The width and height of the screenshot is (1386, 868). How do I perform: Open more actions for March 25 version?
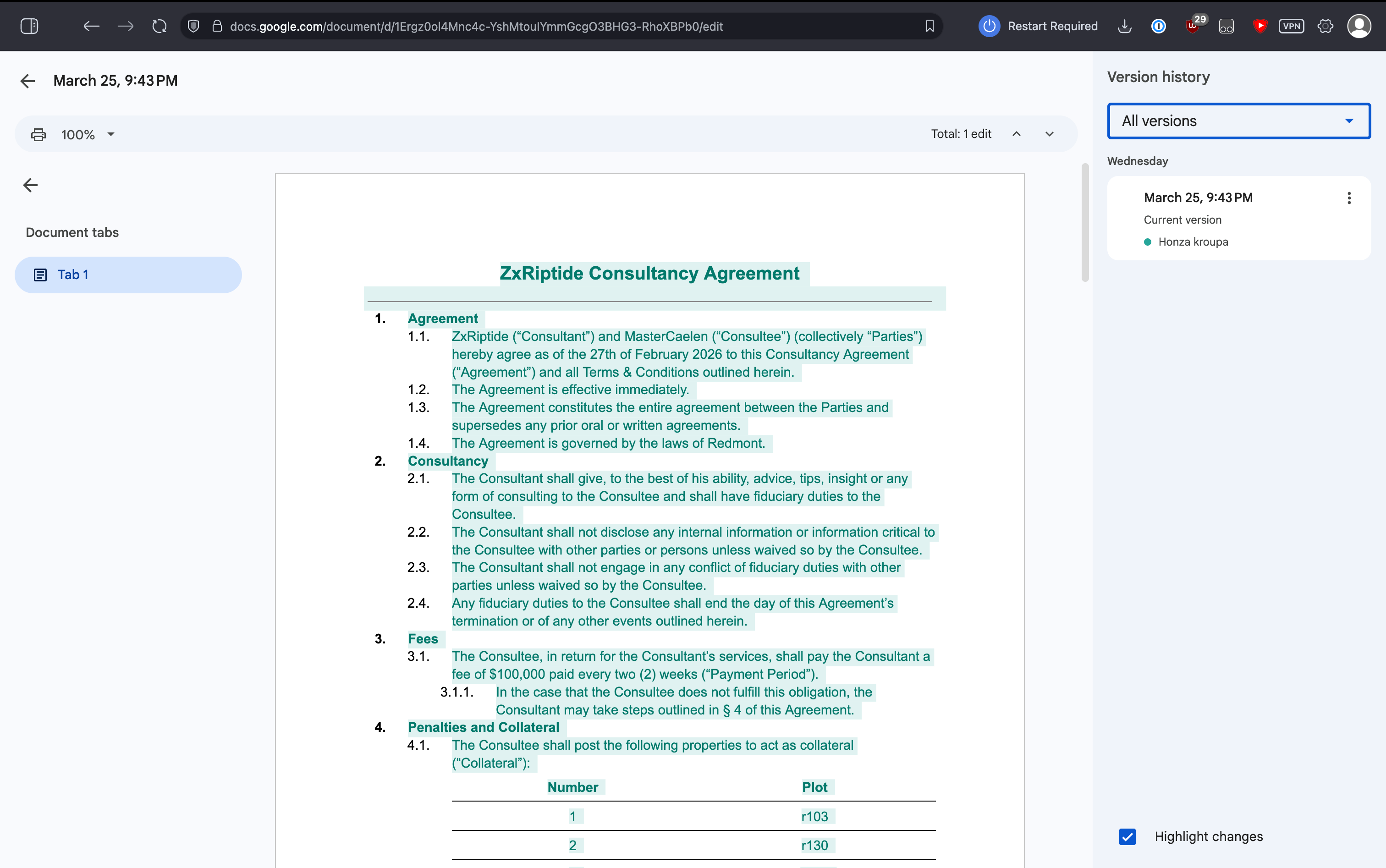pos(1349,198)
